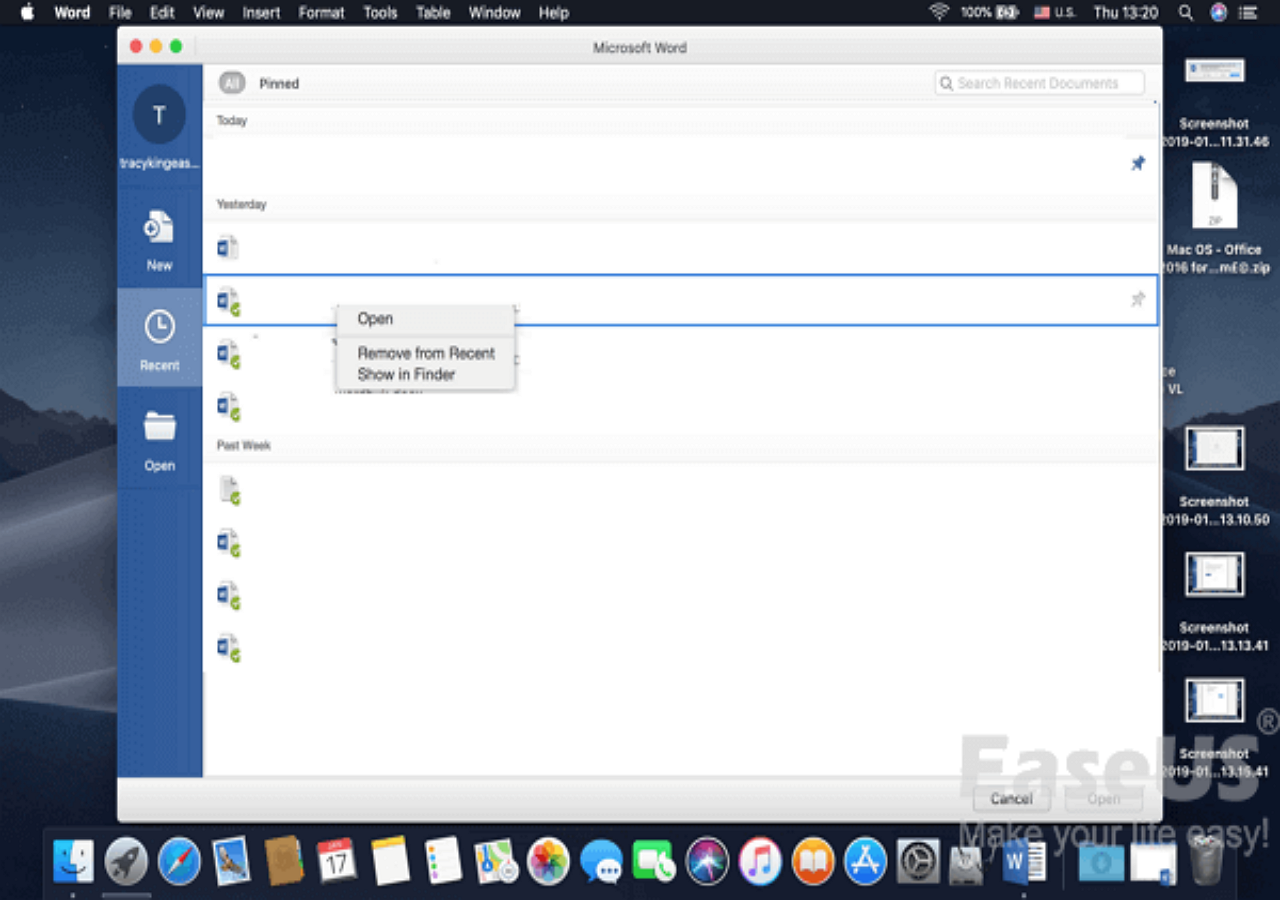This screenshot has width=1280, height=900.
Task: Open the Word application menu
Action: tap(72, 13)
